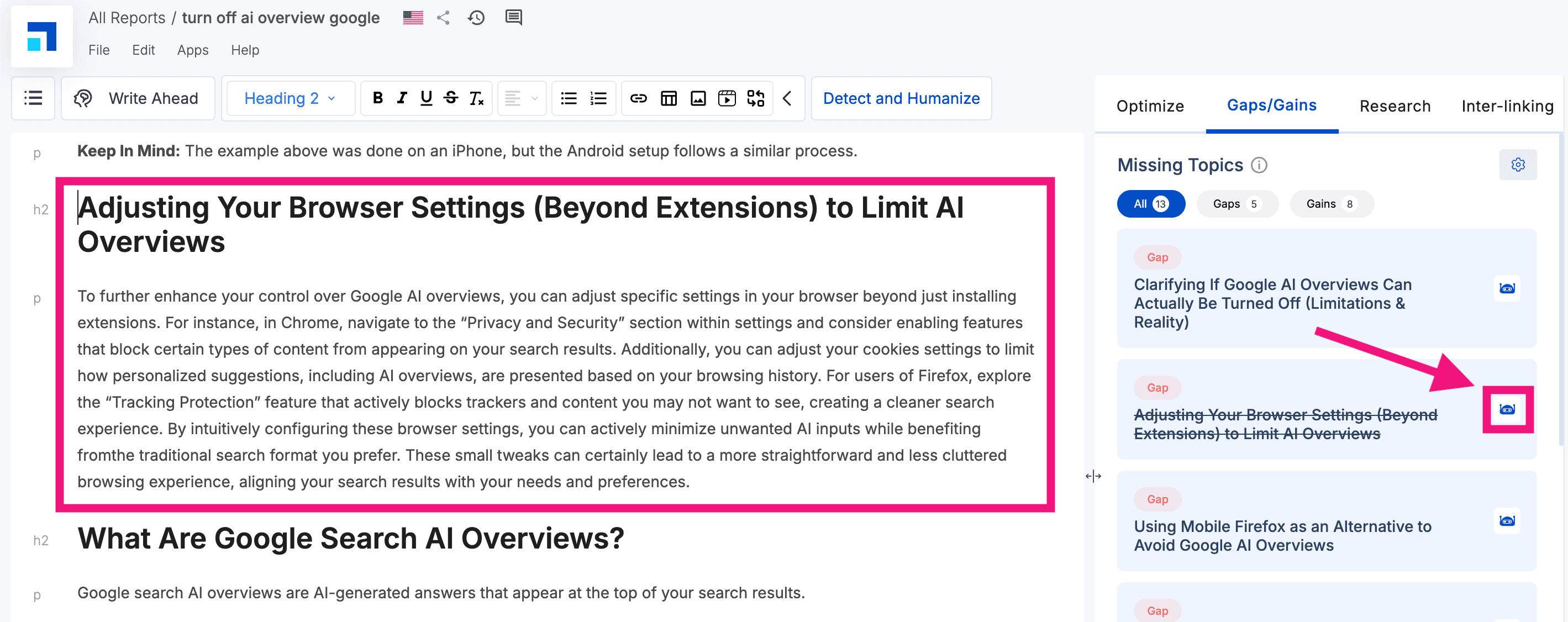Viewport: 1568px width, 622px height.
Task: Click the To further enhance your control paragraph
Action: pyautogui.click(x=555, y=389)
